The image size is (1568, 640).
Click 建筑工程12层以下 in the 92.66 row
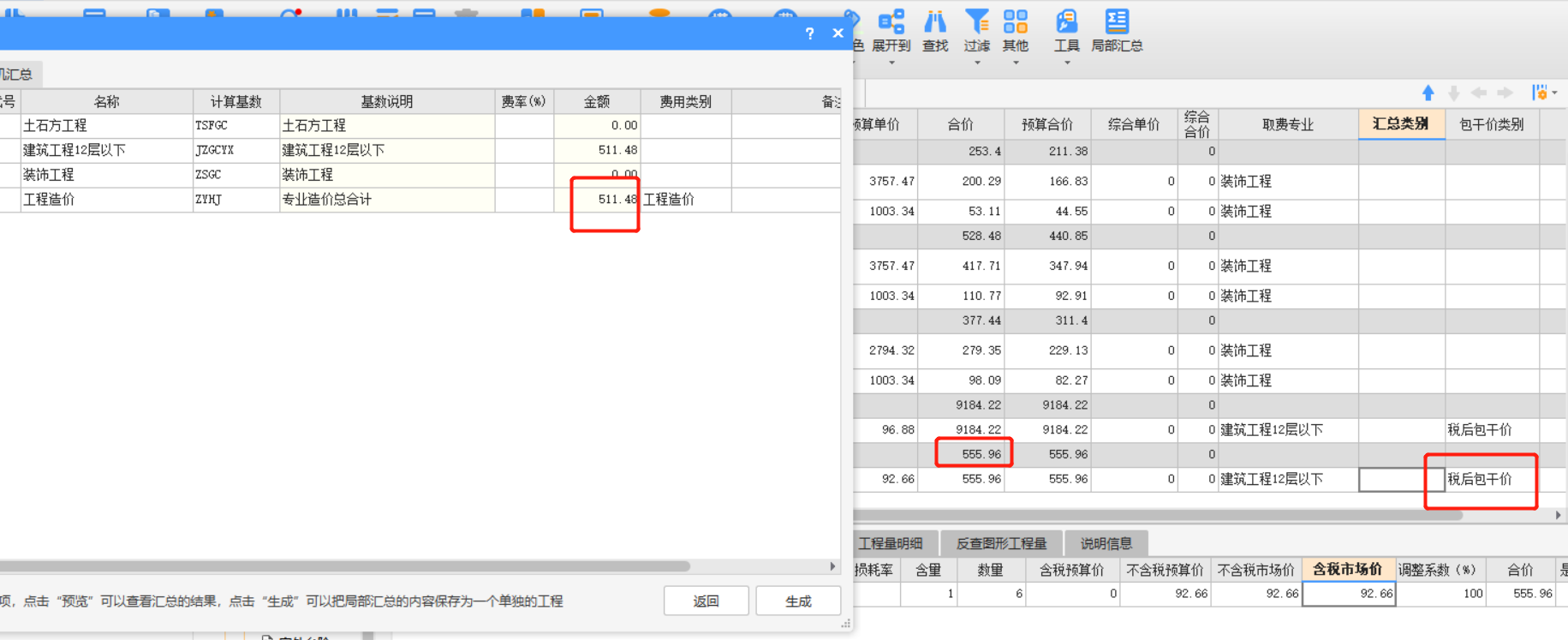coord(1288,479)
